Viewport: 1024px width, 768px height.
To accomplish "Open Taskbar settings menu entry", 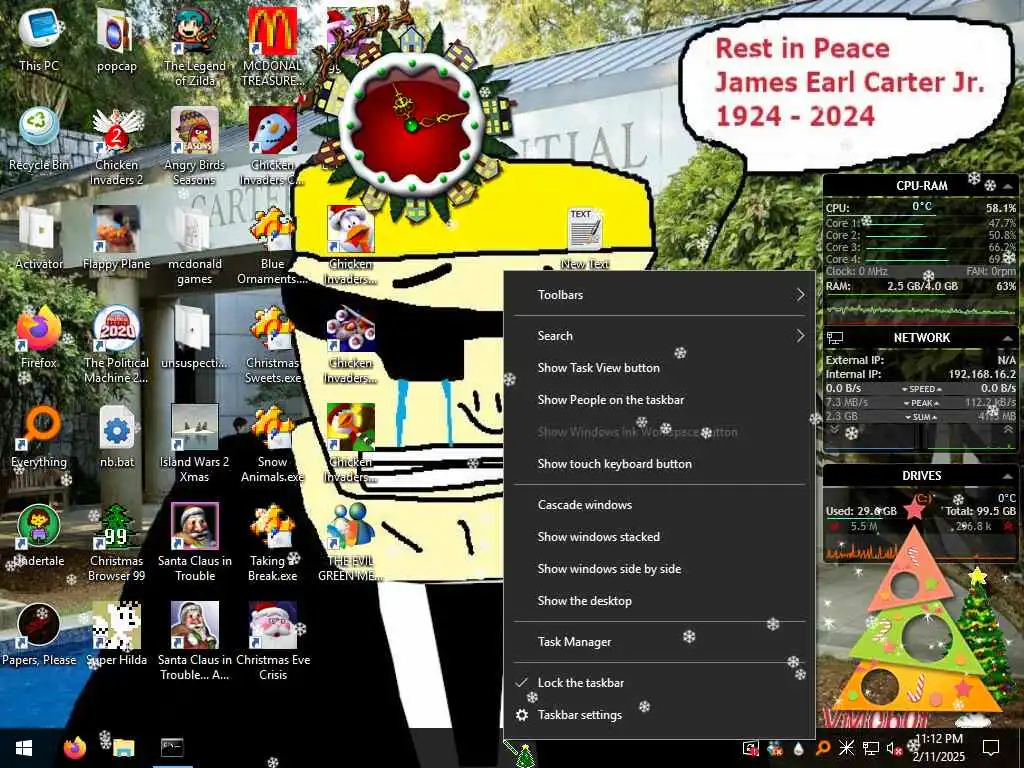I will click(660, 714).
